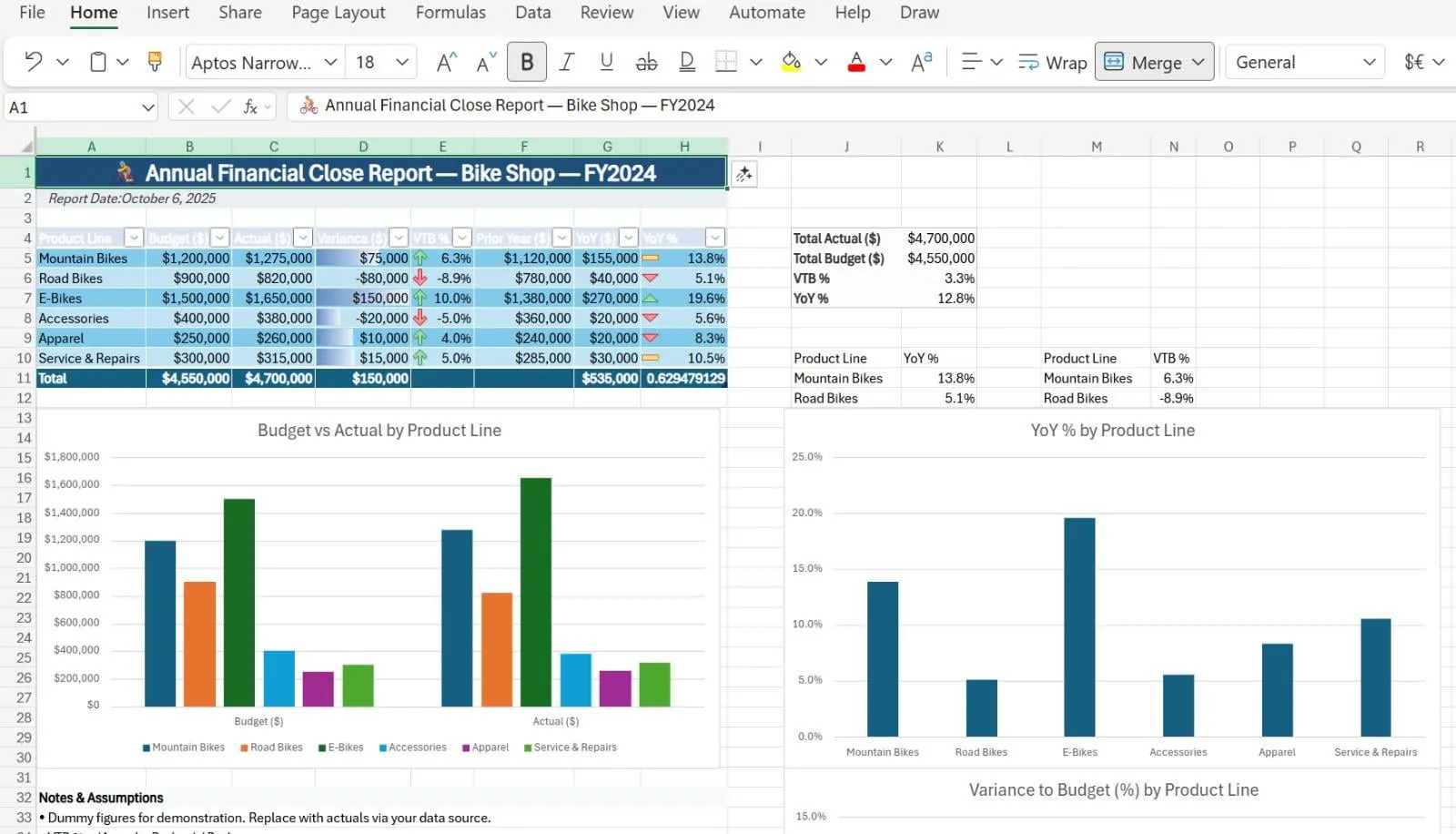Screen dimensions: 1456x834
Task: Open the Formulas tab
Action: 450,13
